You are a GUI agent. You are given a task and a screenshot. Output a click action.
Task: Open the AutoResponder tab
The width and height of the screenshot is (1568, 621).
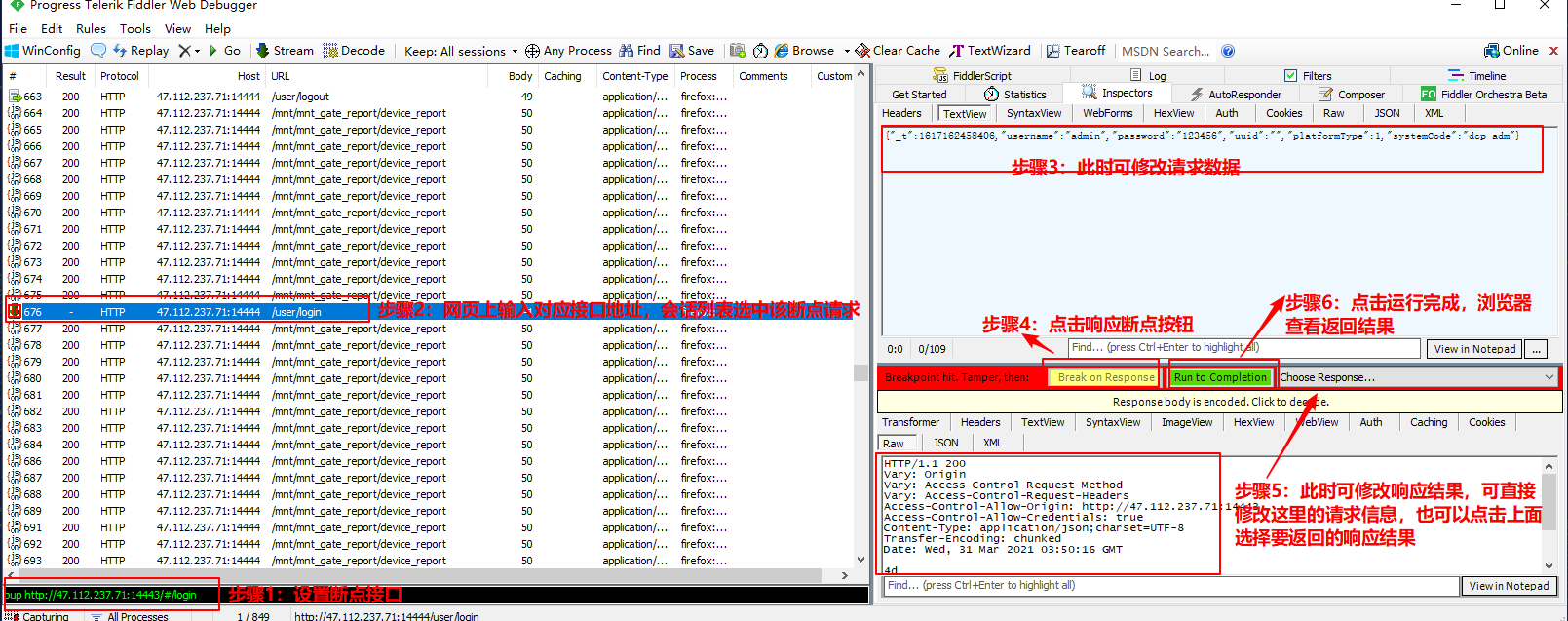(x=1236, y=95)
